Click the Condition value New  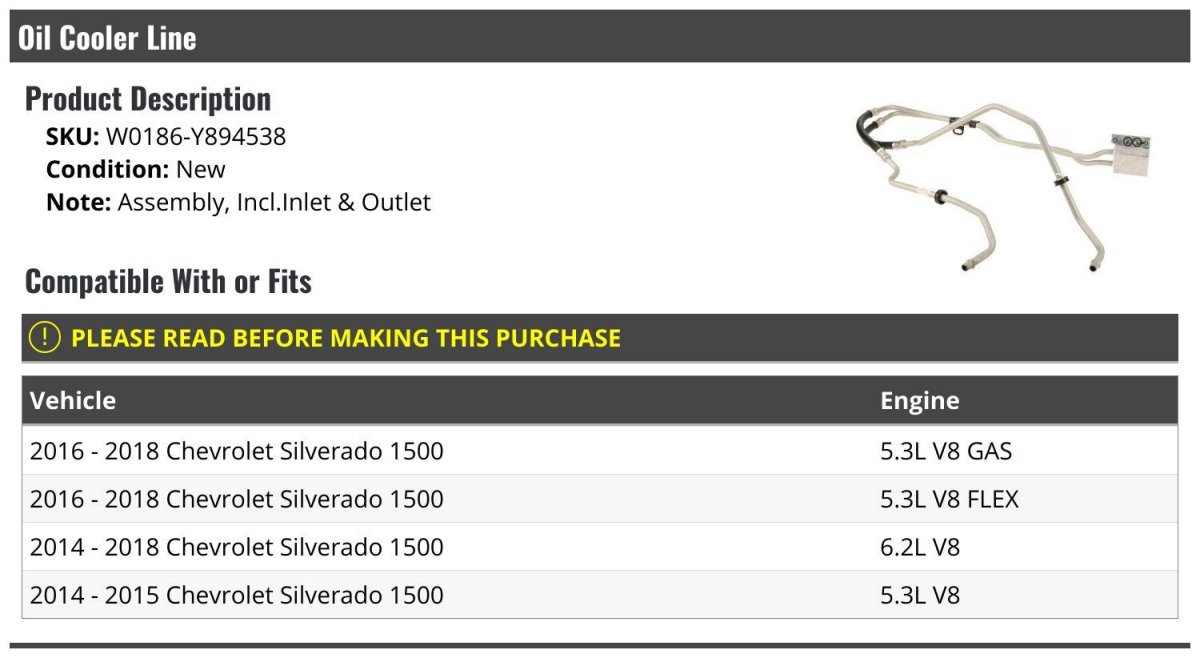point(200,169)
